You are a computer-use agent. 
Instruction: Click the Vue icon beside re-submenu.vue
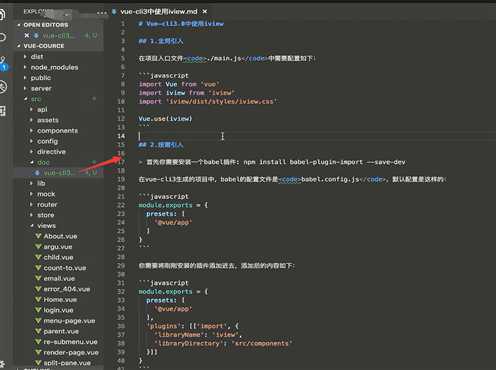tap(38, 342)
